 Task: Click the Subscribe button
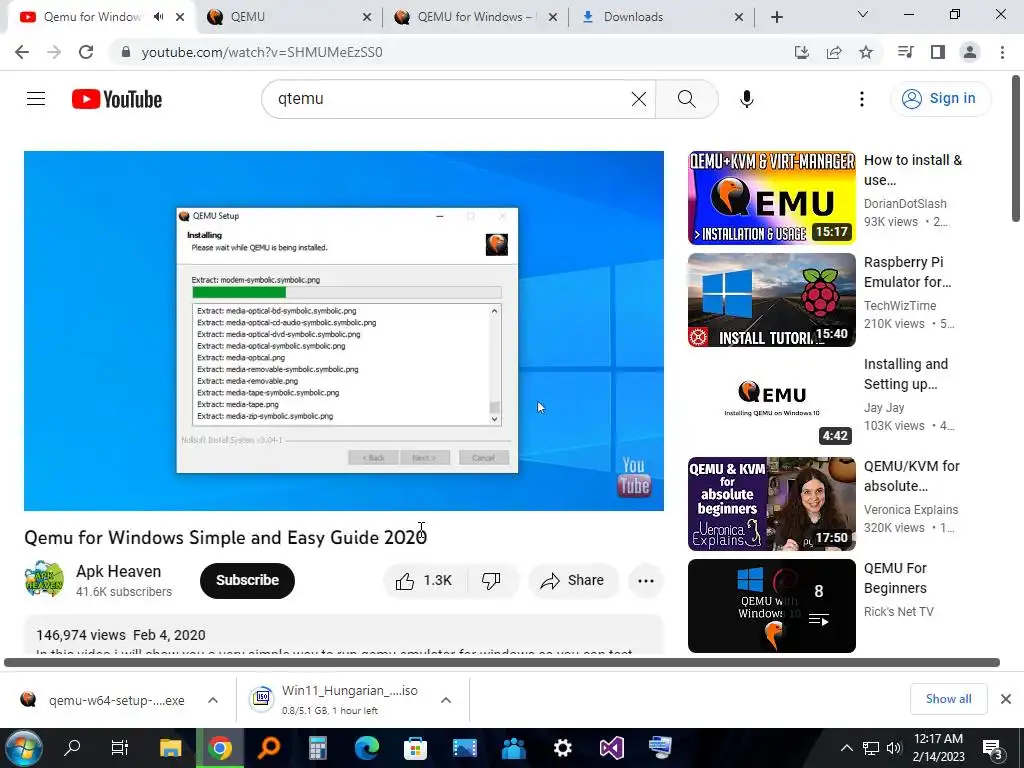point(247,580)
